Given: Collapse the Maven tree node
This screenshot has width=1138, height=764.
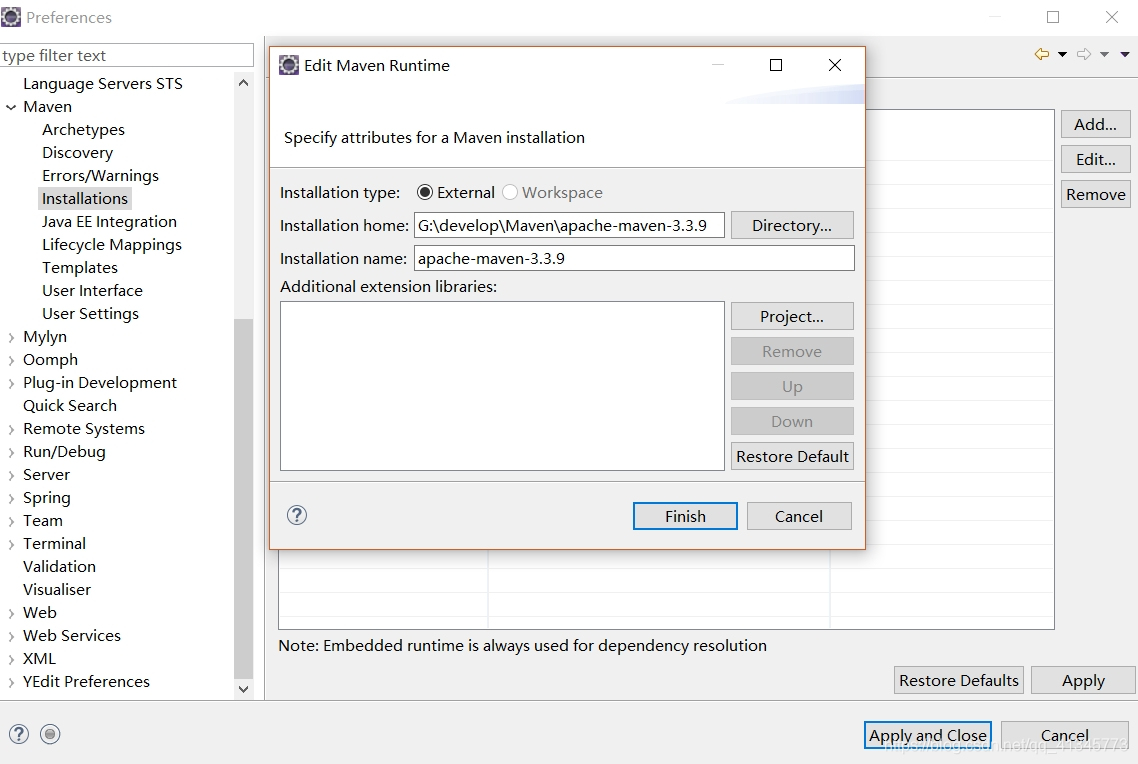Looking at the screenshot, I should click(x=11, y=107).
